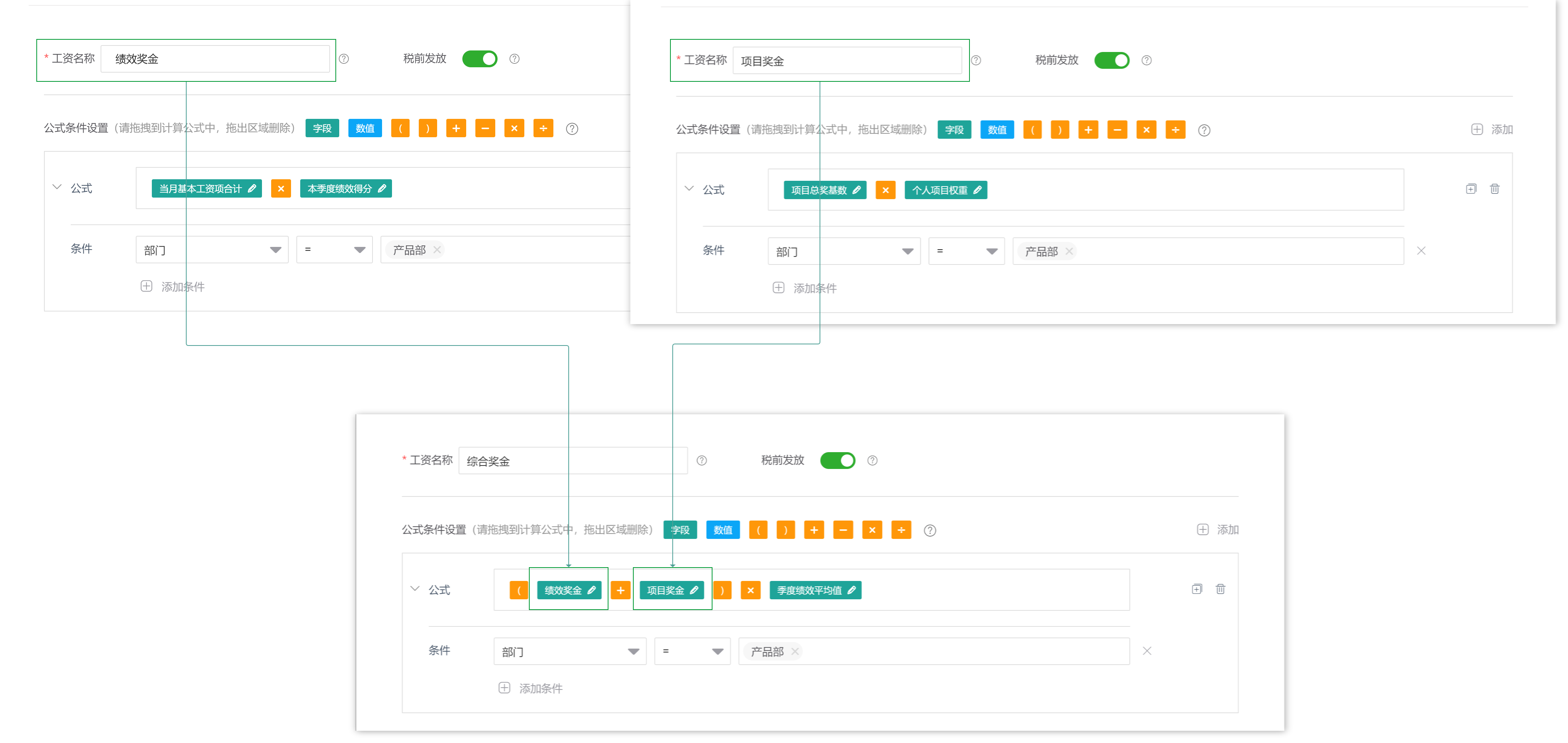Toggle 税前发放 switch for 综合奖金
Screen dimensions: 1568x743
838,461
